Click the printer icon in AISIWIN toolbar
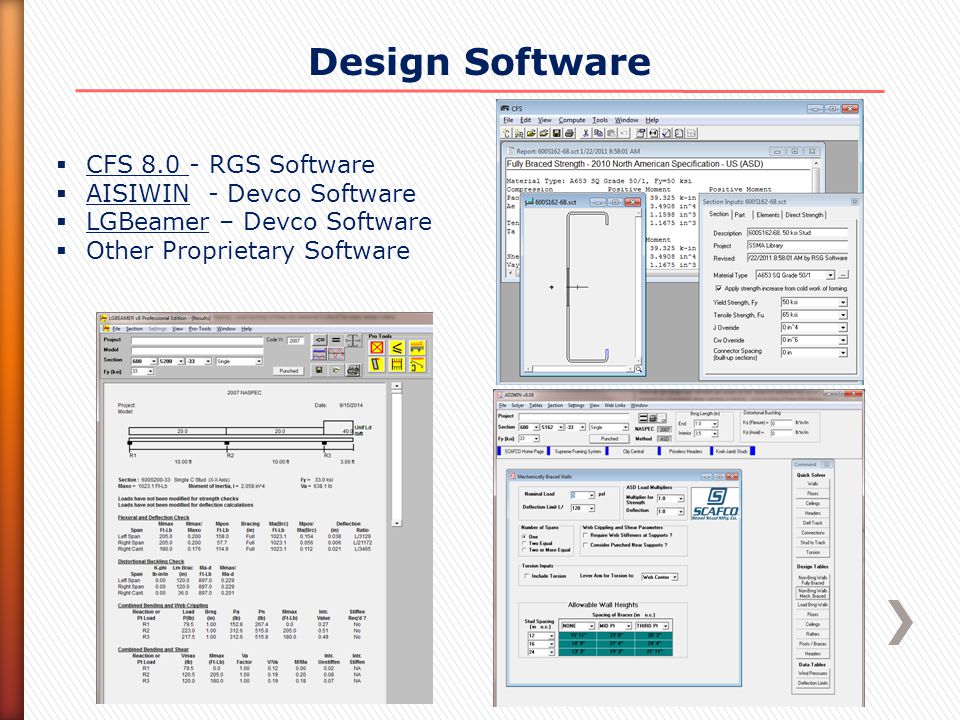This screenshot has height=720, width=960. pos(653,418)
